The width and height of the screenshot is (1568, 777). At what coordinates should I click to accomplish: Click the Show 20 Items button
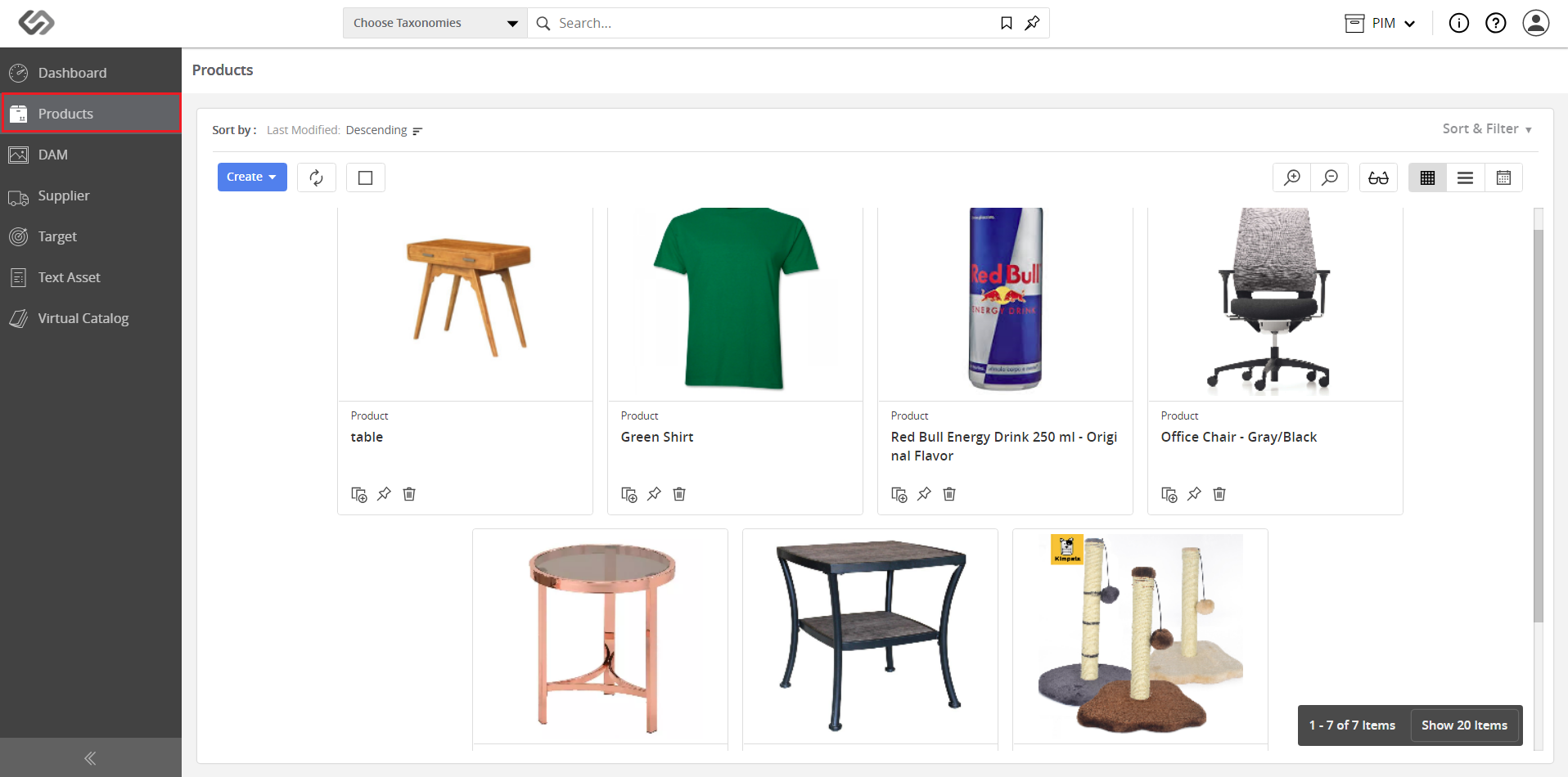coord(1464,725)
